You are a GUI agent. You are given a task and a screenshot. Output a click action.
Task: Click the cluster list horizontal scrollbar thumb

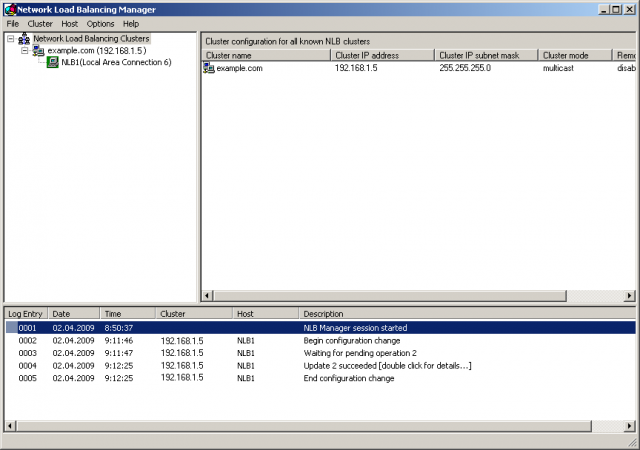tap(390, 295)
